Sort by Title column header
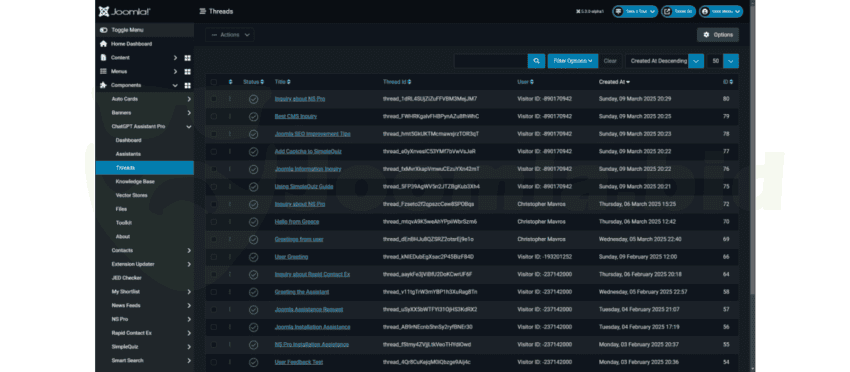Viewport: 850px width, 372px height. 282,82
